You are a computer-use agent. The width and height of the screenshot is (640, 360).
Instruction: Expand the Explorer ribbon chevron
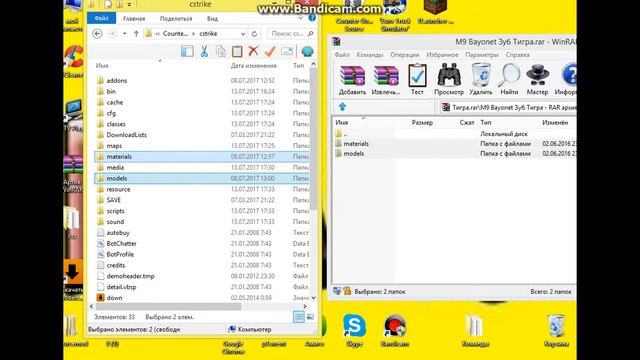click(301, 18)
